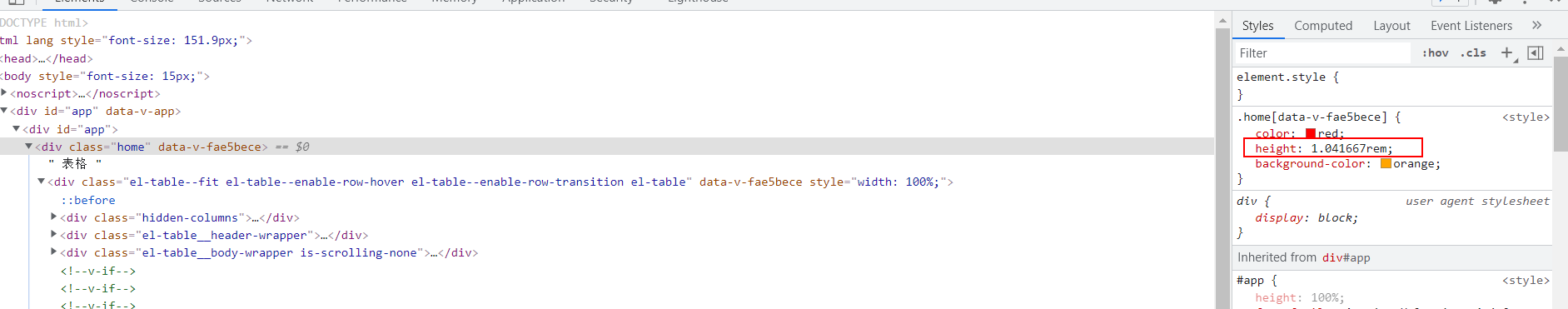Viewport: 1568px width, 309px height.
Task: Toggle the .cls class editor
Action: pos(1473,53)
